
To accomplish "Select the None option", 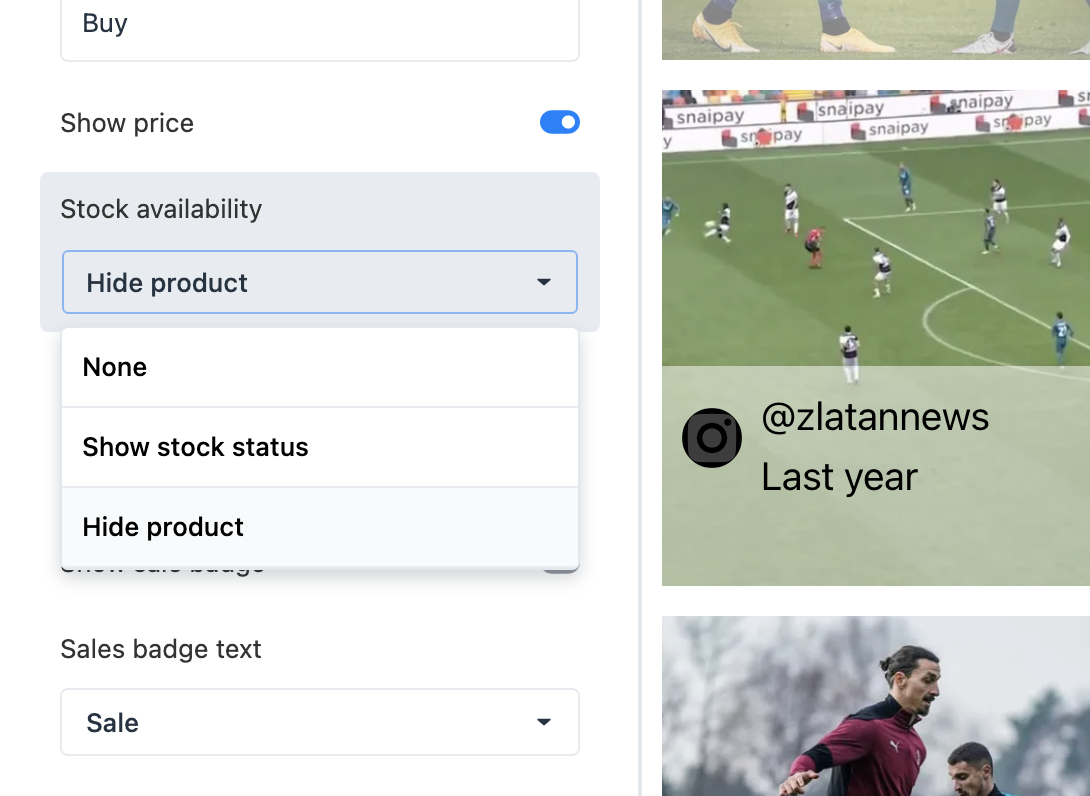I will (320, 367).
